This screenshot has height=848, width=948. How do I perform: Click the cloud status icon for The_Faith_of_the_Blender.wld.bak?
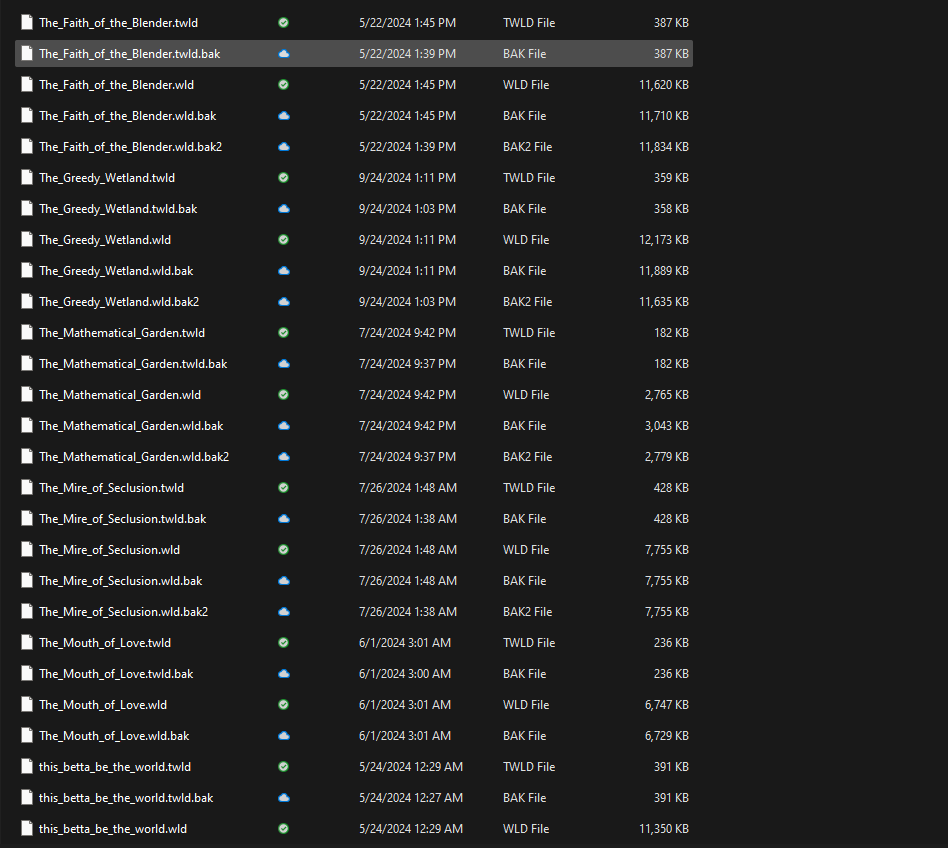[284, 116]
